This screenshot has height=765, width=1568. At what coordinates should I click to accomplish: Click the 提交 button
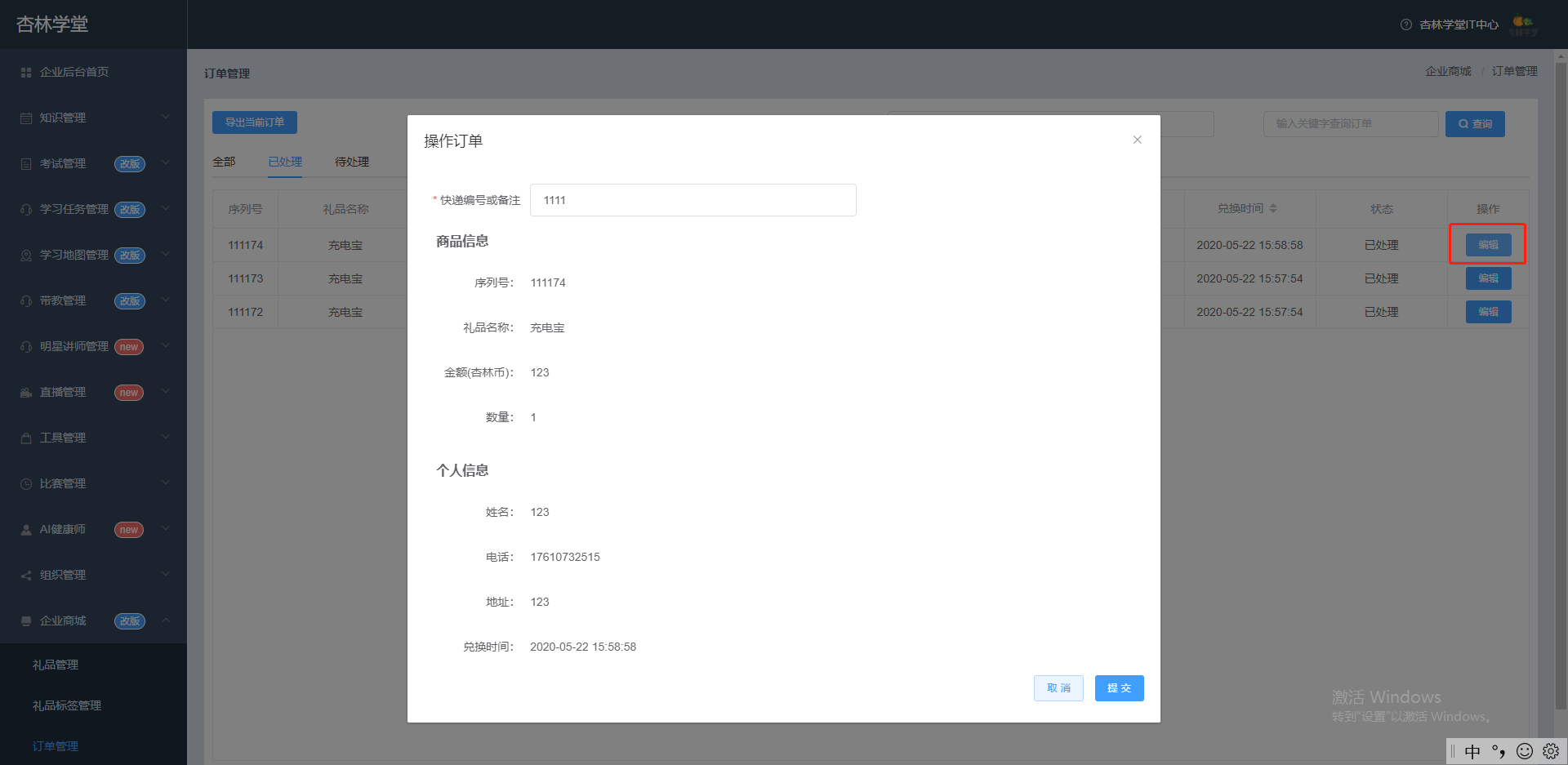[x=1119, y=688]
